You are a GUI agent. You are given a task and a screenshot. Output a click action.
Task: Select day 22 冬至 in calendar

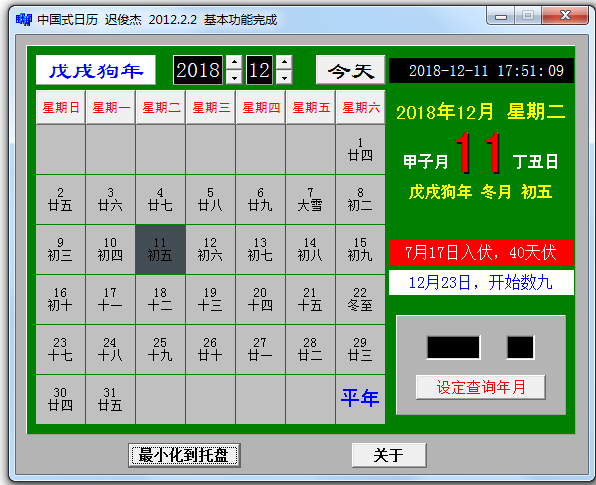[x=360, y=300]
